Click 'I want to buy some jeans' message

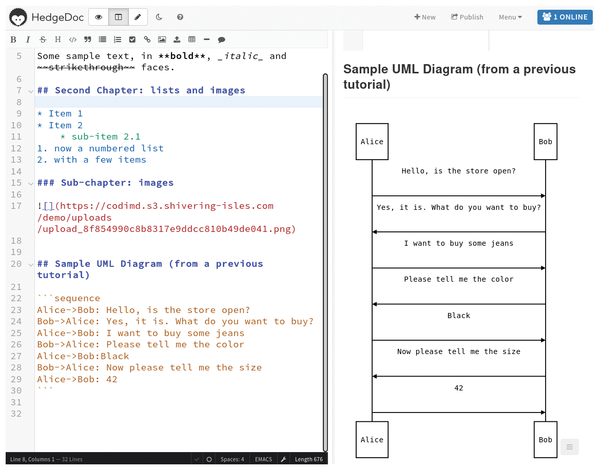pyautogui.click(x=458, y=243)
